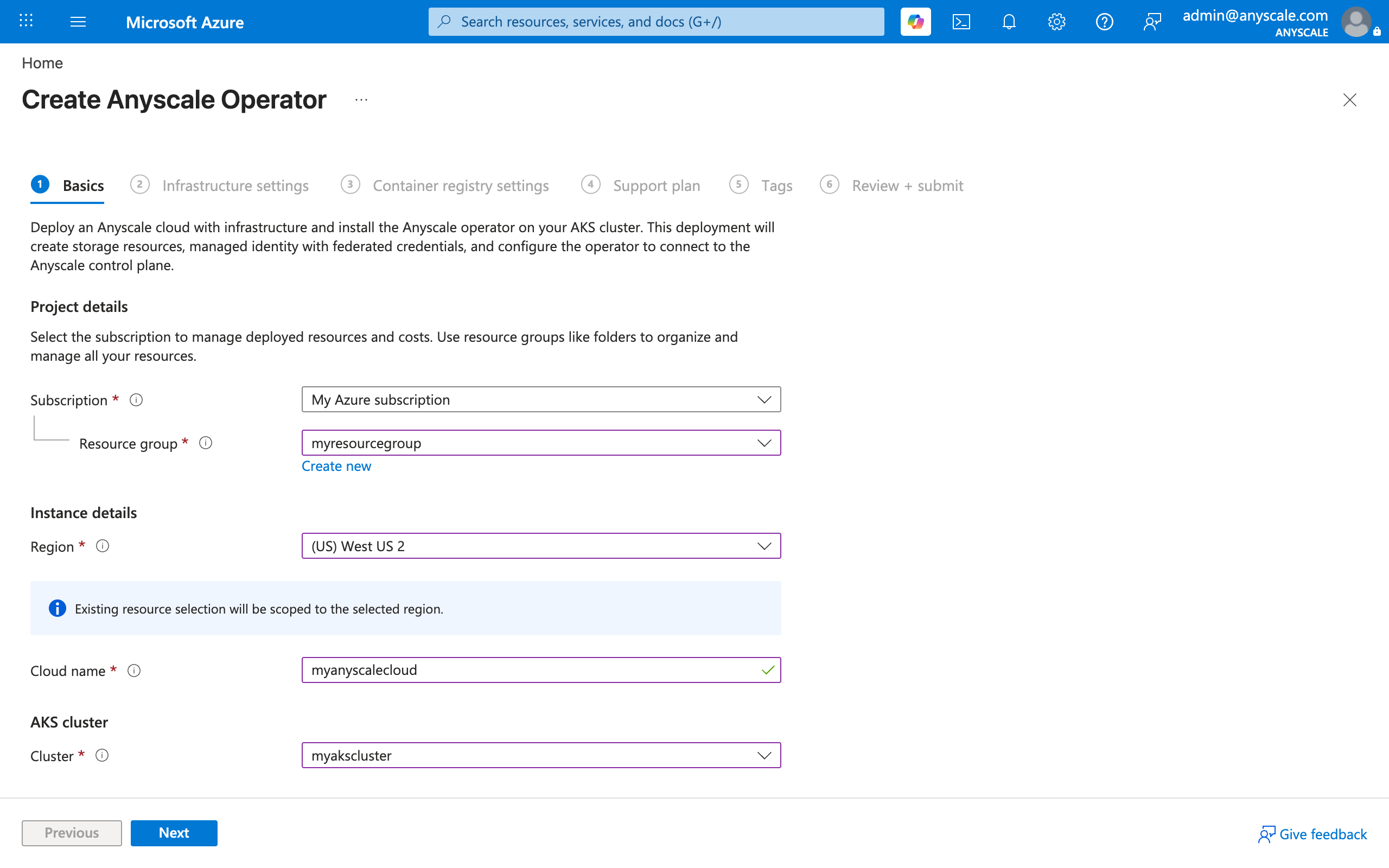Go to Review + submit tab
This screenshot has height=868, width=1389.
892,186
